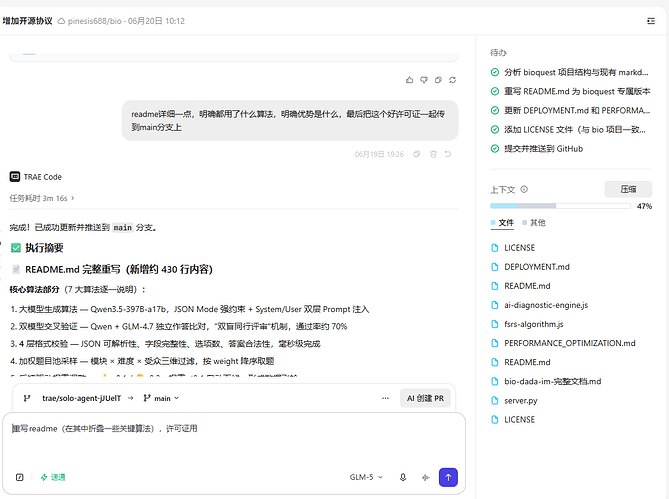
Task: Open the GLM-5 model selector dropdown
Action: [x=366, y=477]
